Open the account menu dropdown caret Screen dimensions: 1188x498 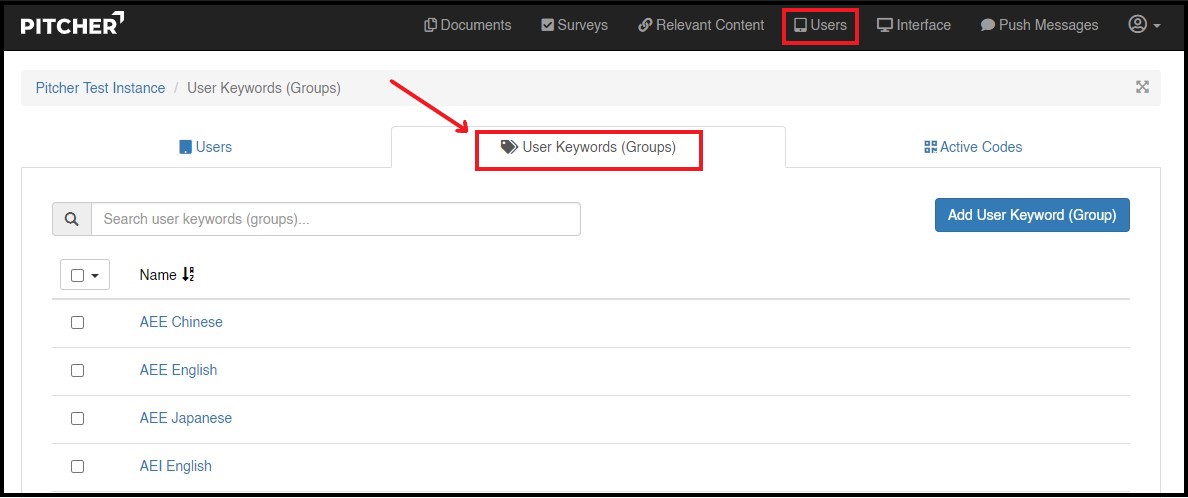tap(1157, 26)
